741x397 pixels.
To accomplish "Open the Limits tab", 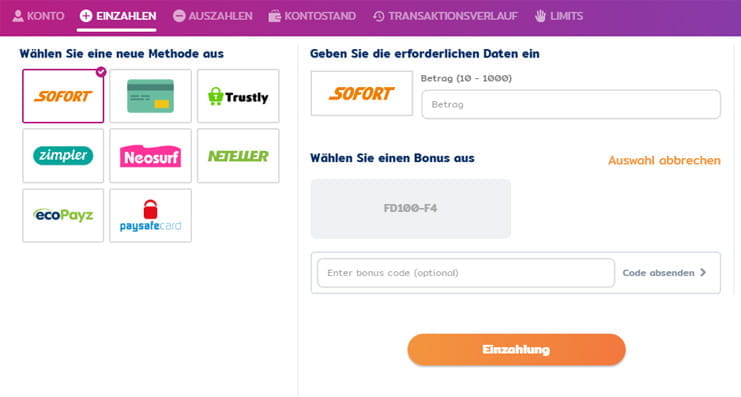I will [x=559, y=16].
